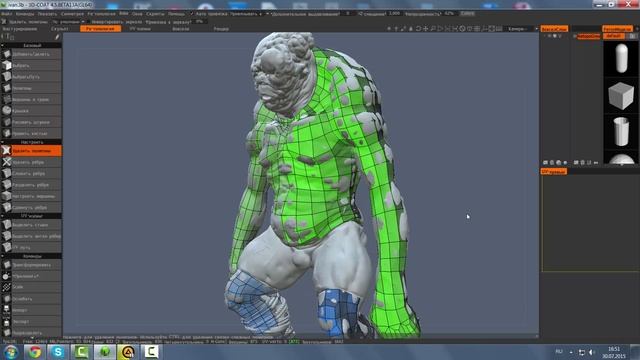This screenshot has width=640, height=360.
Task: Select the Править кистью (Brush) tool
Action: [31, 133]
